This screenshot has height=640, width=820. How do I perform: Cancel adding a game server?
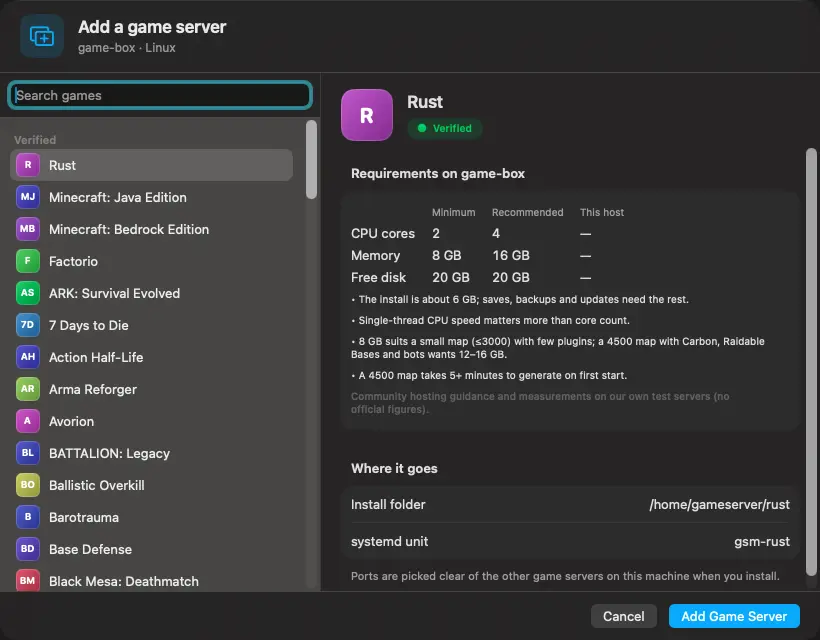click(623, 616)
